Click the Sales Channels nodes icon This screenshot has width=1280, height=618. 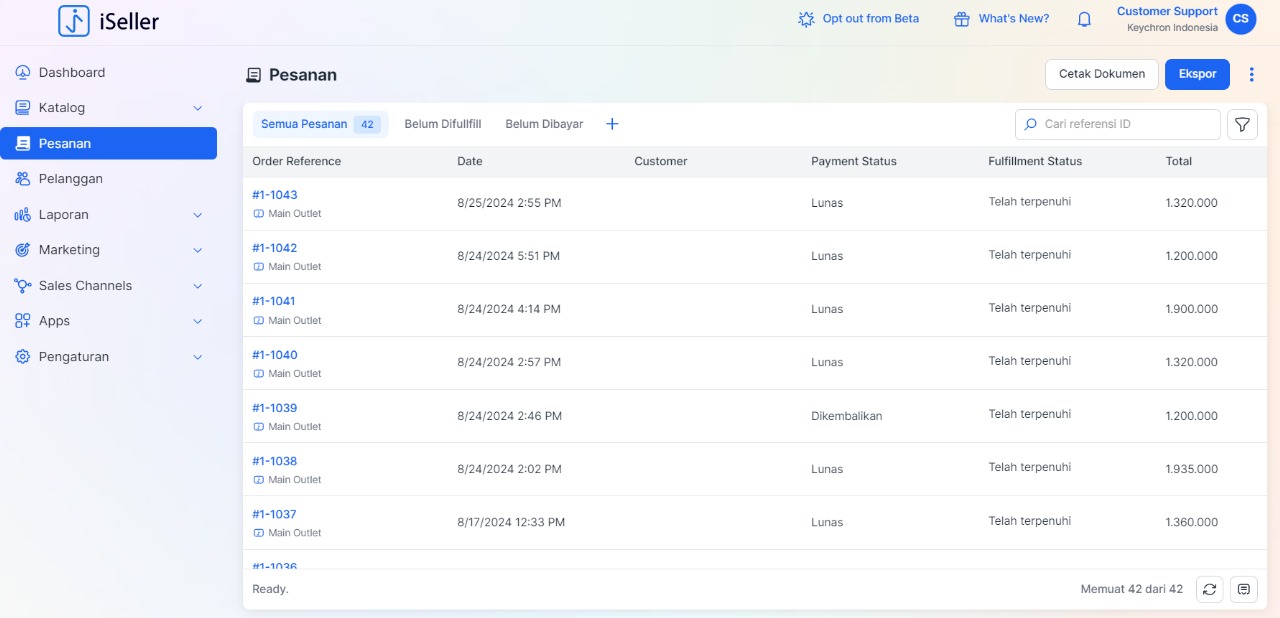tap(22, 285)
